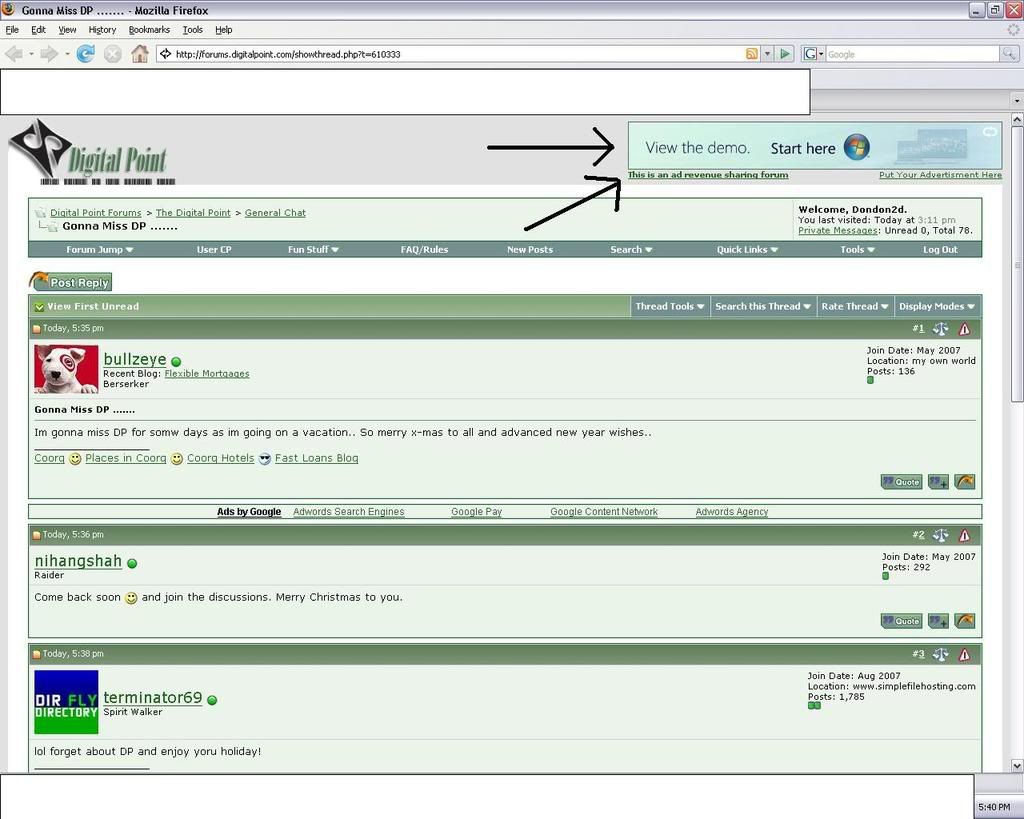Click the vertical scrollbar down arrow
1024x819 pixels.
click(x=1017, y=765)
